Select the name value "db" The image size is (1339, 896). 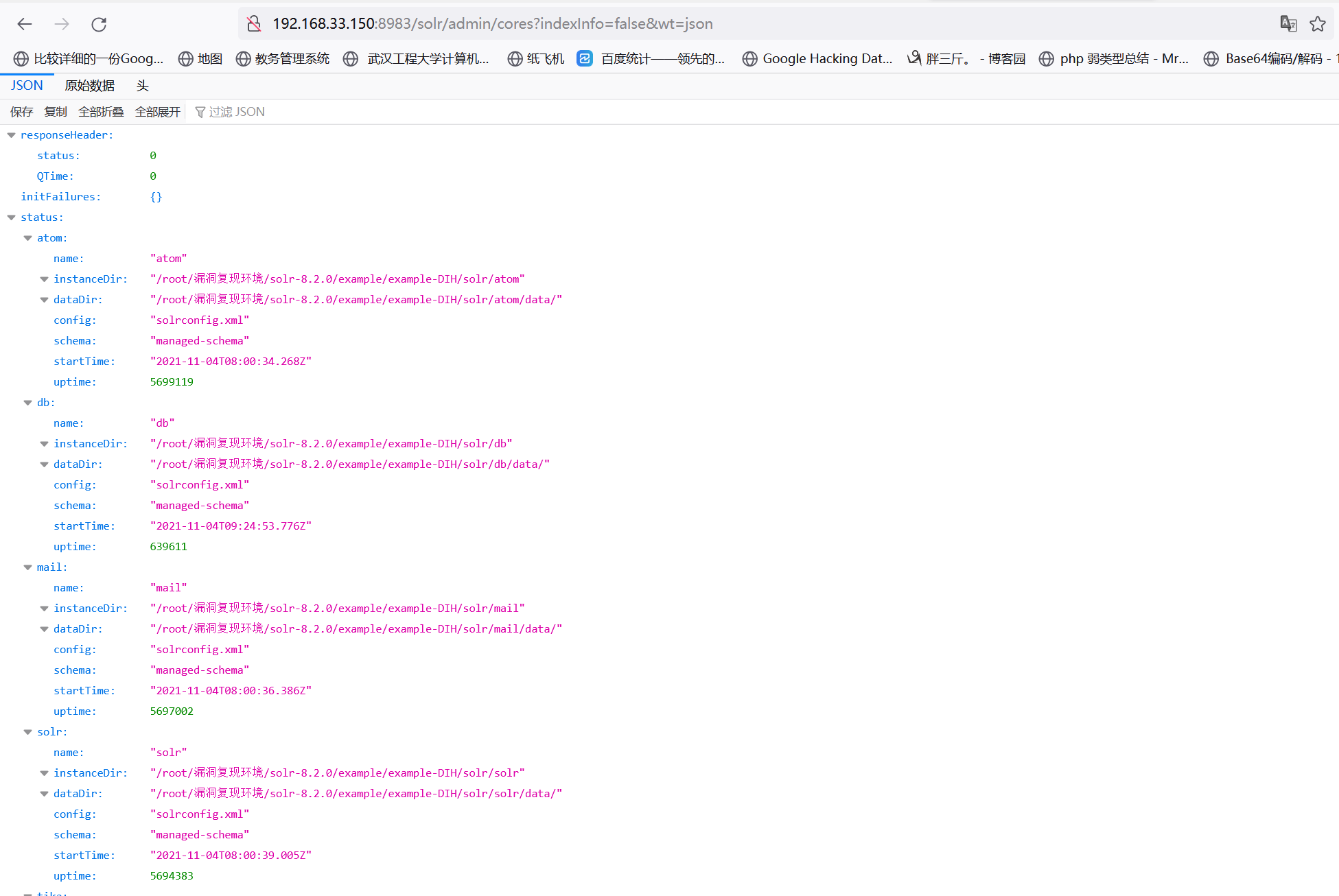(162, 423)
